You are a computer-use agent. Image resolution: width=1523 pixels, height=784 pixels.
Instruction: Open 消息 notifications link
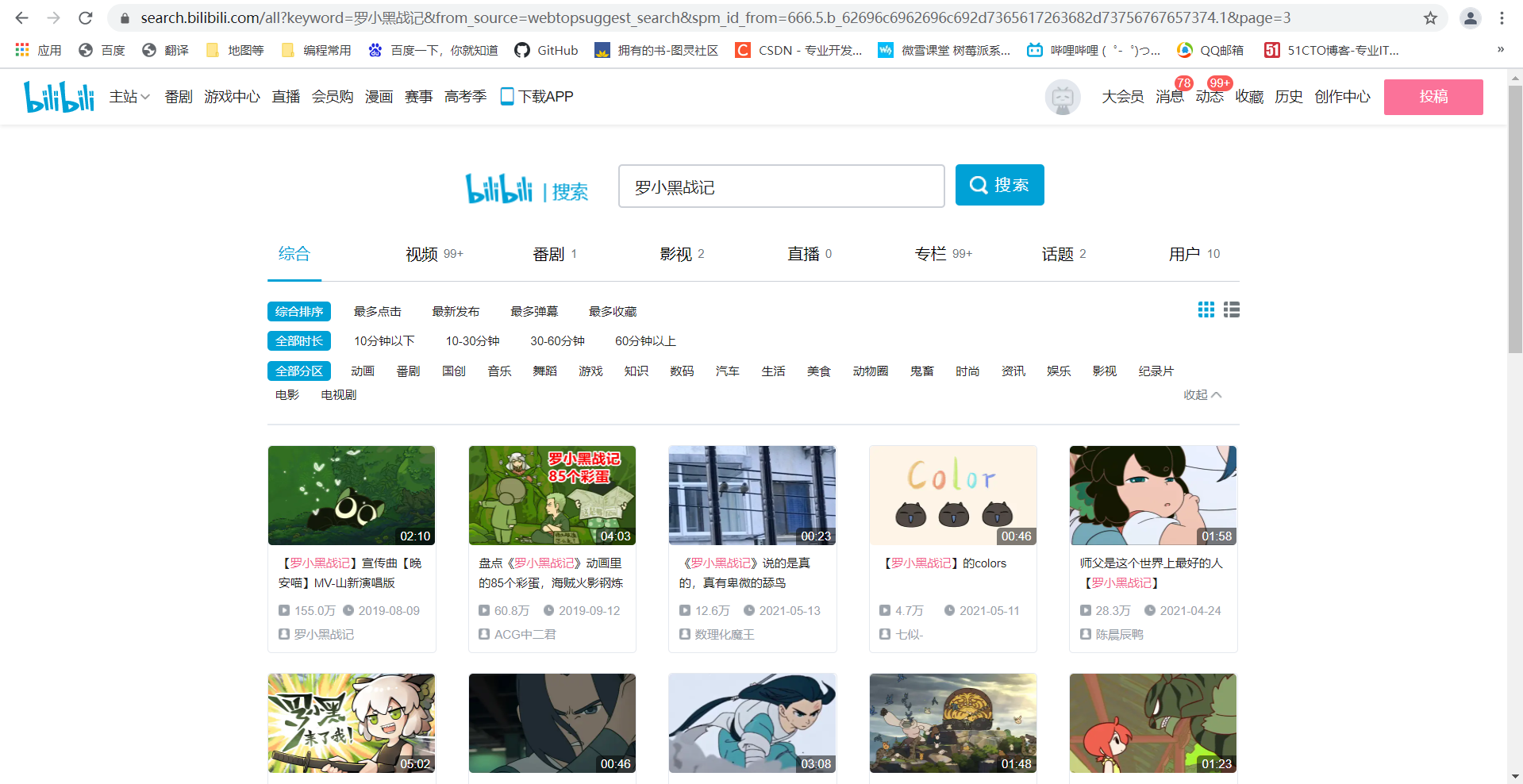pos(1169,97)
